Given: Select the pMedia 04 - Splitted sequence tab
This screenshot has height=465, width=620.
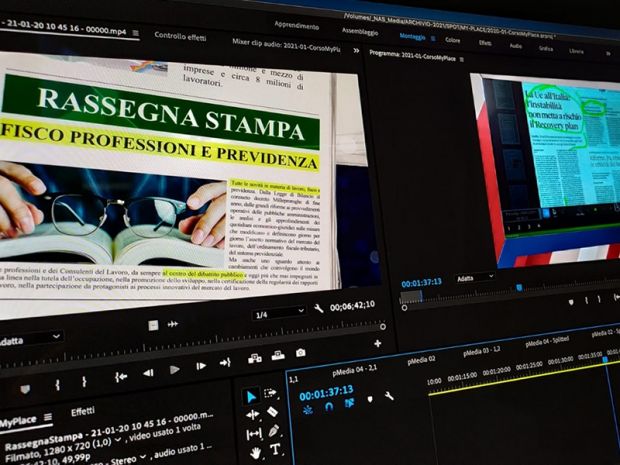Looking at the screenshot, I should (547, 342).
